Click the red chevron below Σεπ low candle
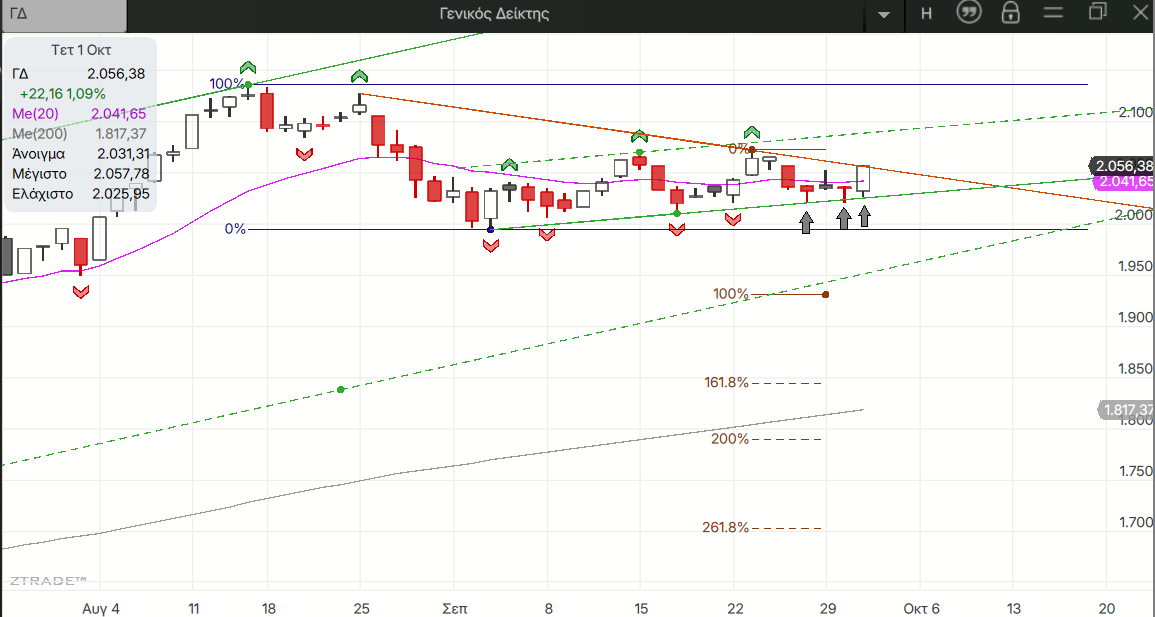 tap(490, 245)
